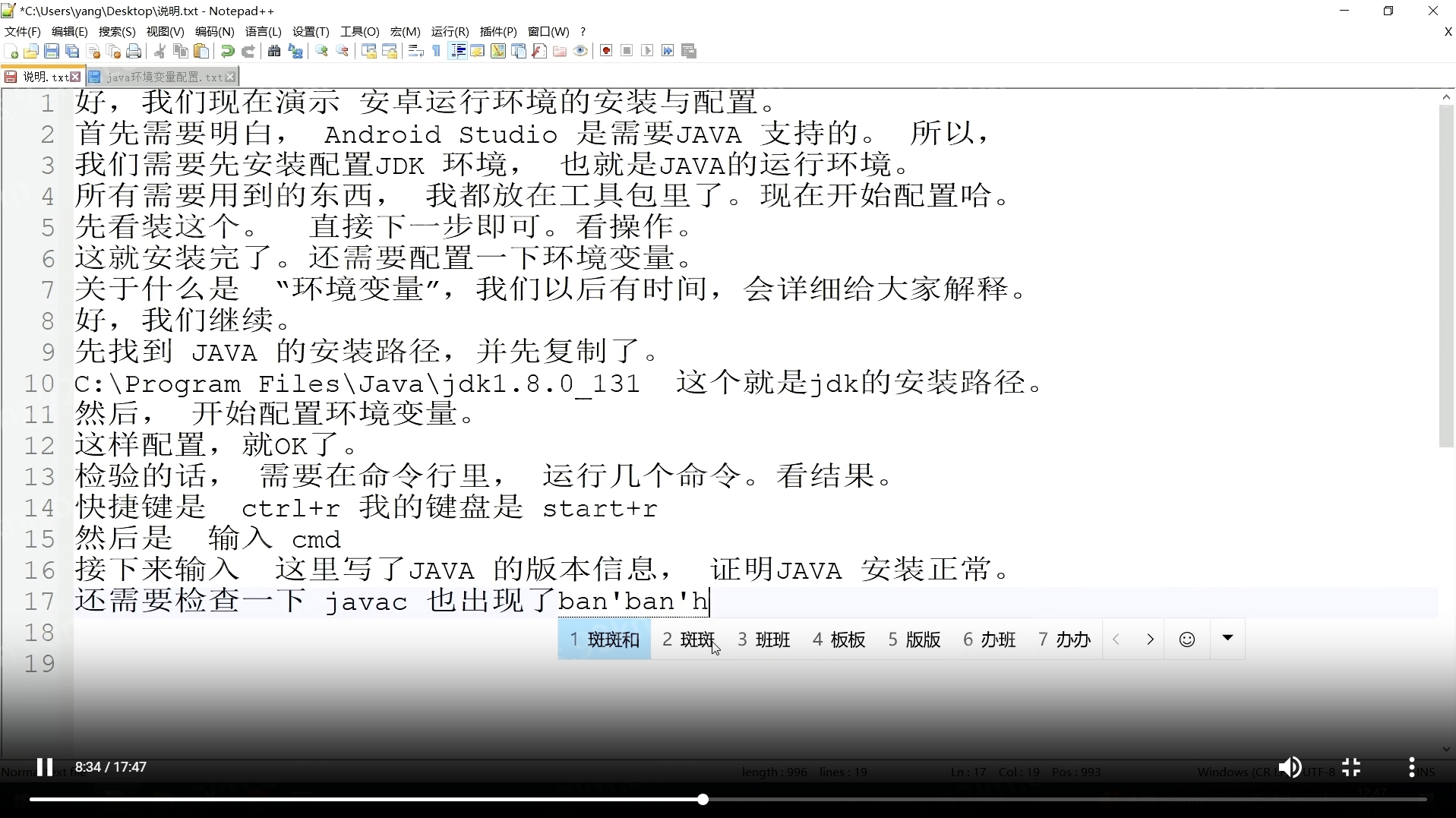
Task: Cut selection using the scissors icon
Action: tap(160, 51)
